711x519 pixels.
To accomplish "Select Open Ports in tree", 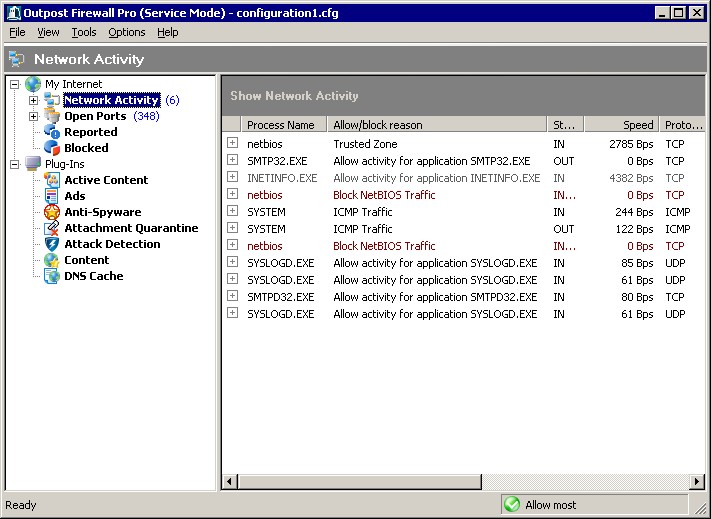I will tap(95, 116).
